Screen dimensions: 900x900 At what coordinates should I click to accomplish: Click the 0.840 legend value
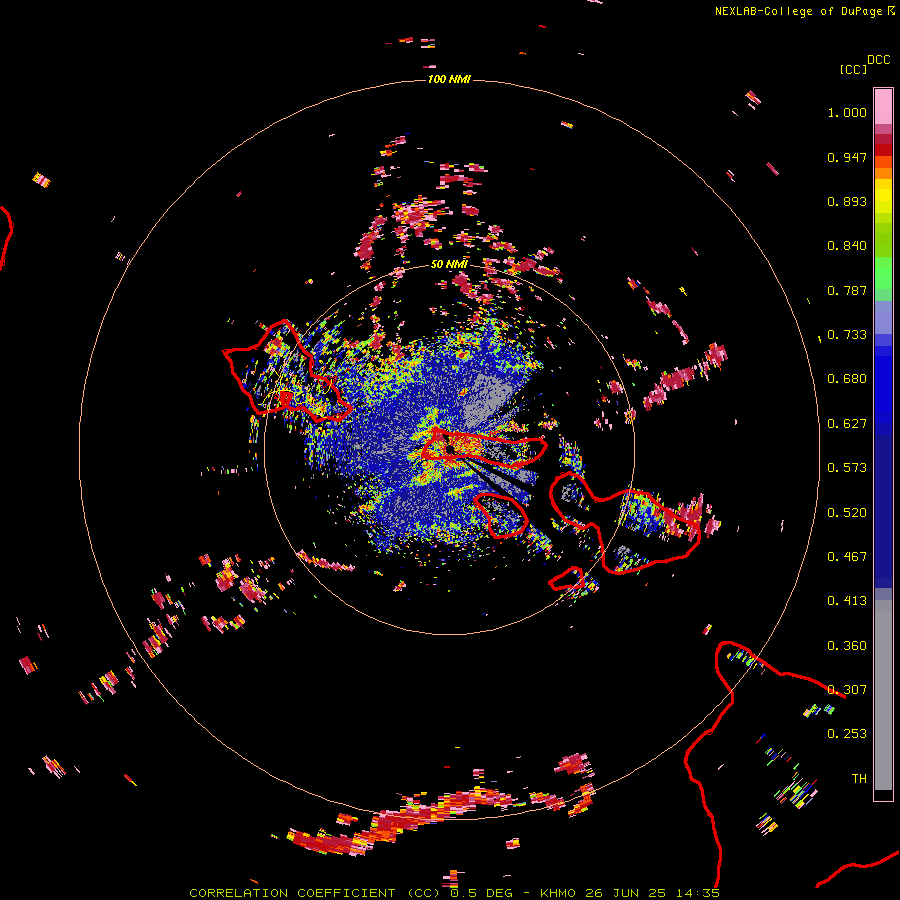point(847,246)
